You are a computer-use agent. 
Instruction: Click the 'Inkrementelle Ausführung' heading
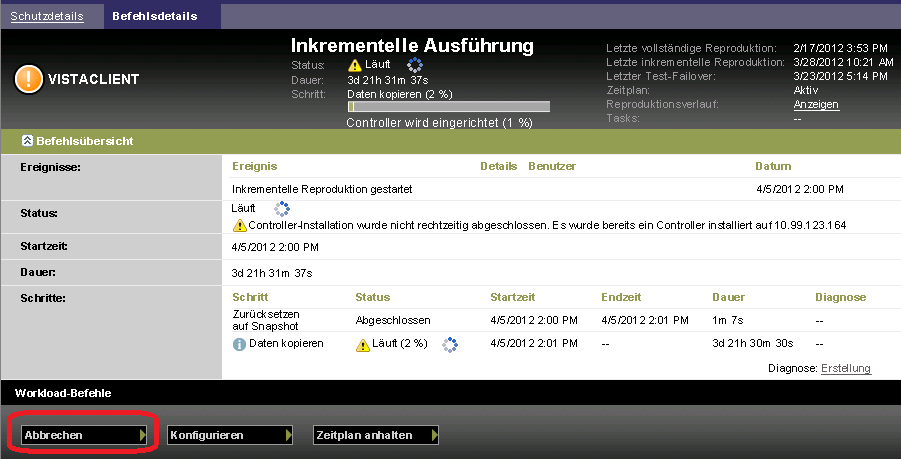click(x=412, y=45)
